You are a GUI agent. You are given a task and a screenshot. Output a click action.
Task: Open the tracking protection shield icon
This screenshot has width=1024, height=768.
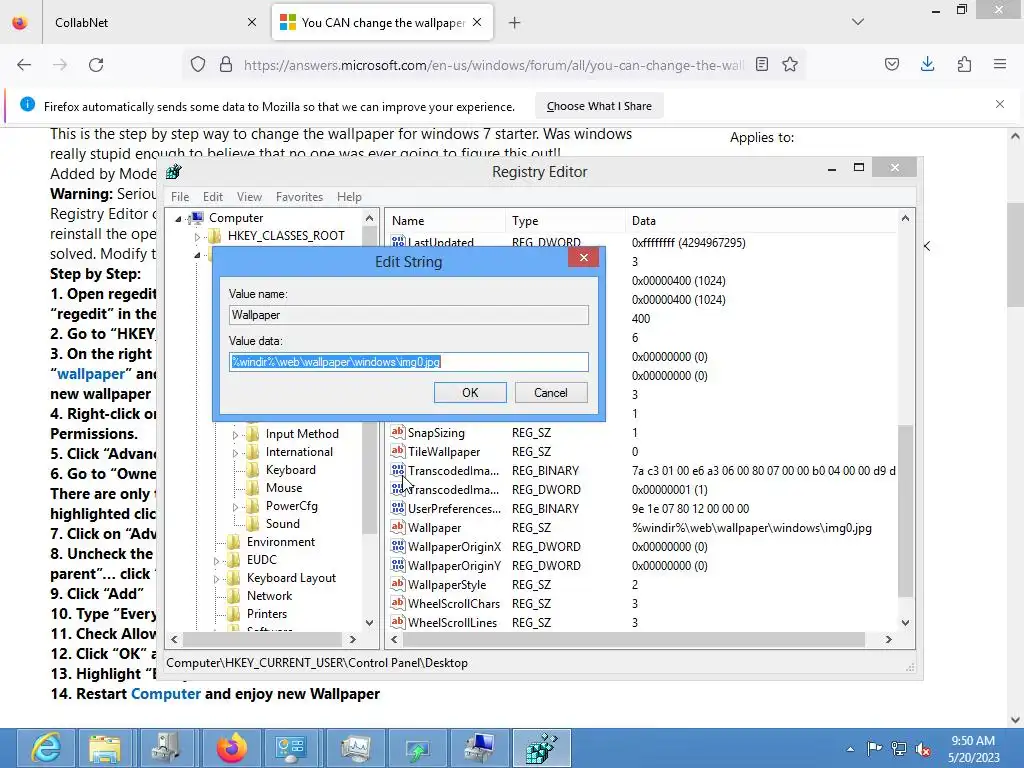click(198, 65)
